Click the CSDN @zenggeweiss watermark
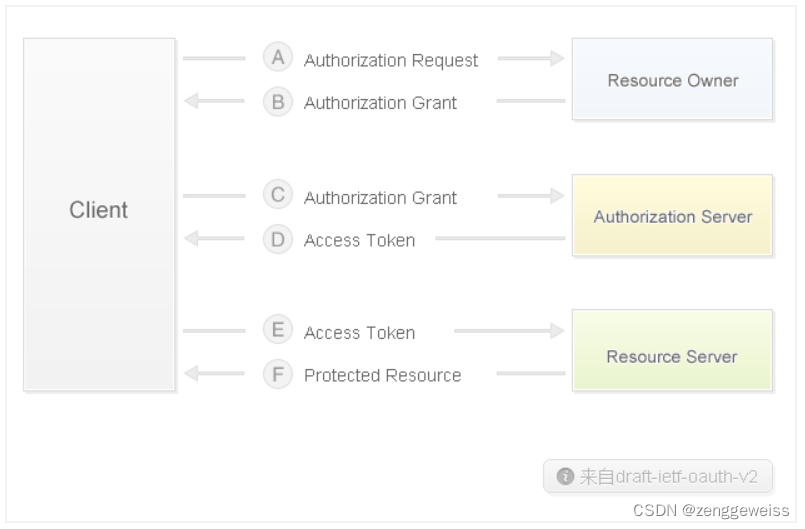 (711, 510)
